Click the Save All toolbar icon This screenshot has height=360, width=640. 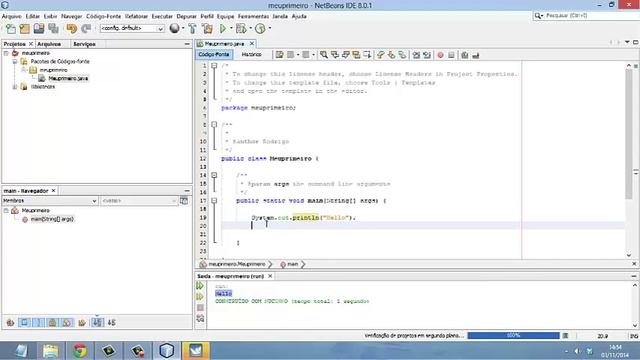click(x=53, y=29)
